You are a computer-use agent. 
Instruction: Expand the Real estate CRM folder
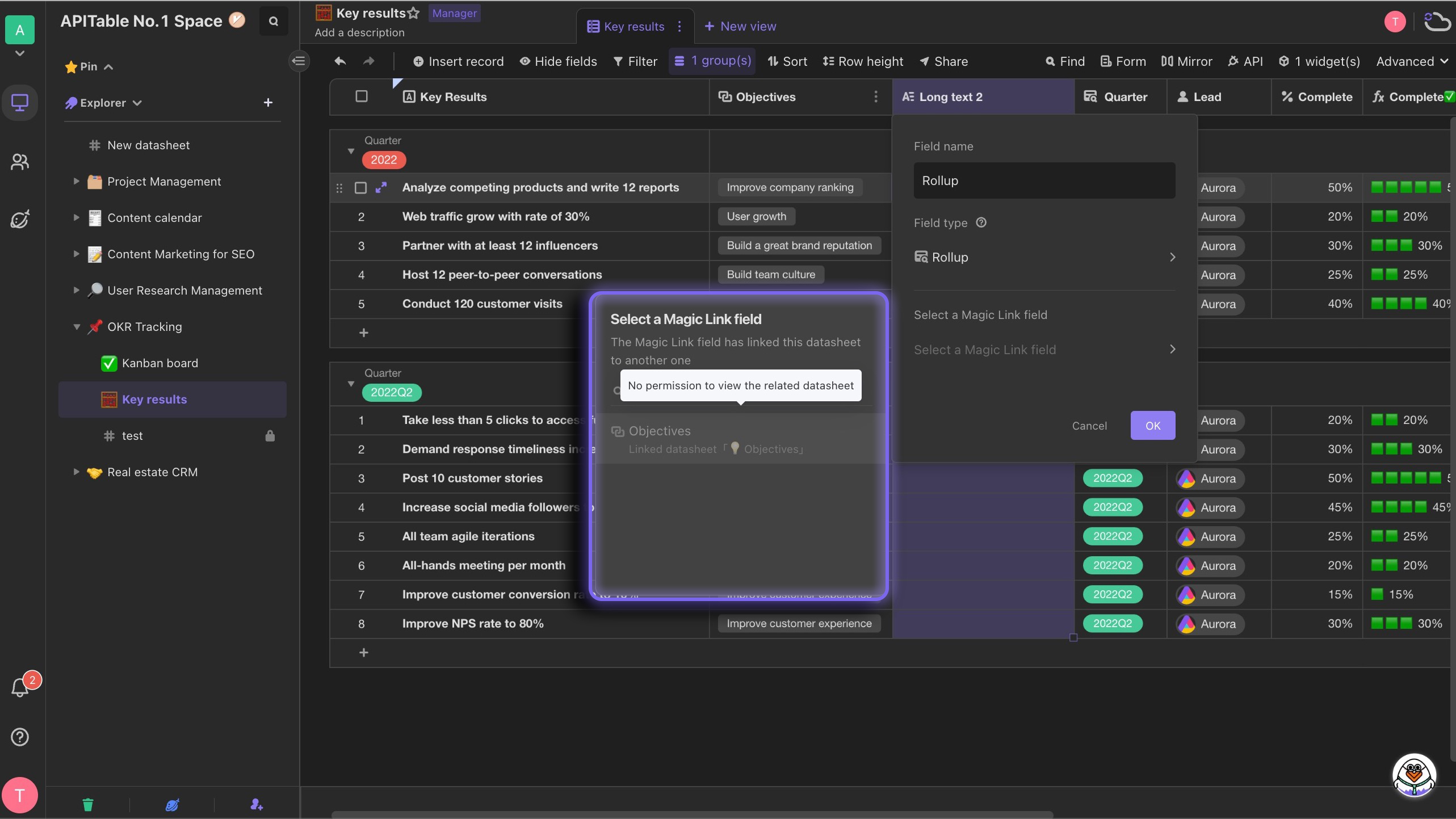(76, 472)
